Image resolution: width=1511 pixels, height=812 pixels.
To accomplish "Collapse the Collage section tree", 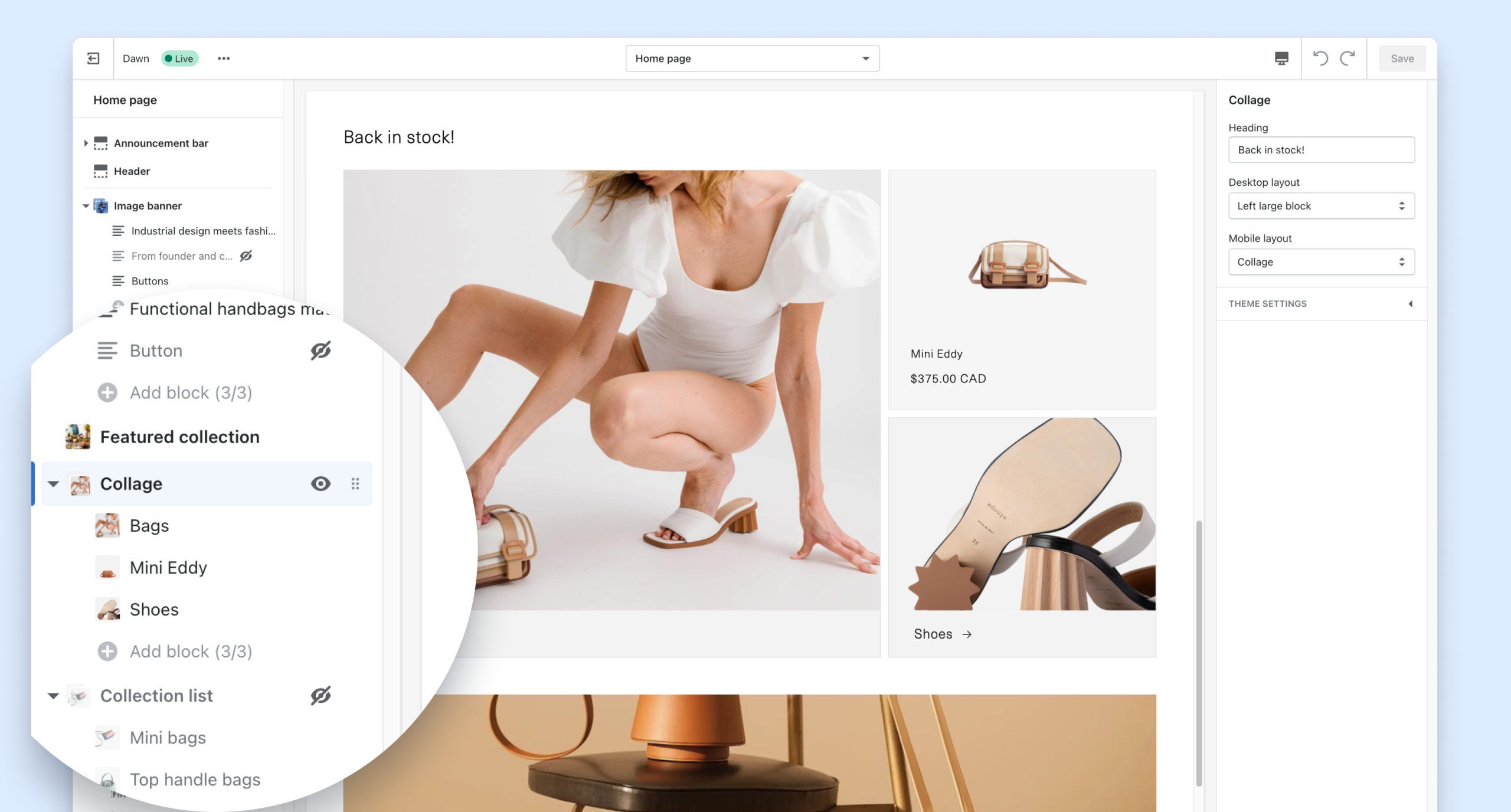I will [x=54, y=483].
